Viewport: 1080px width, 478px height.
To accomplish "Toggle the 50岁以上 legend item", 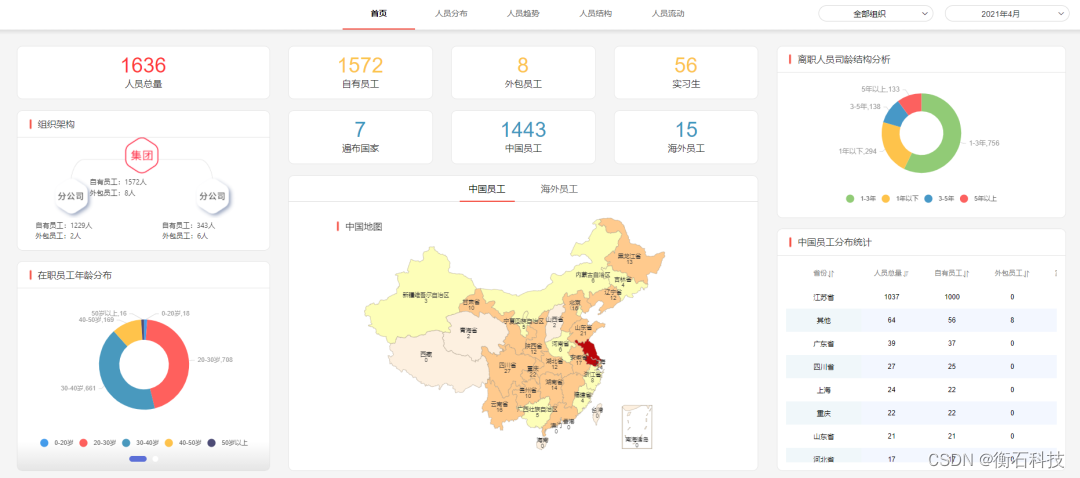I will point(227,443).
